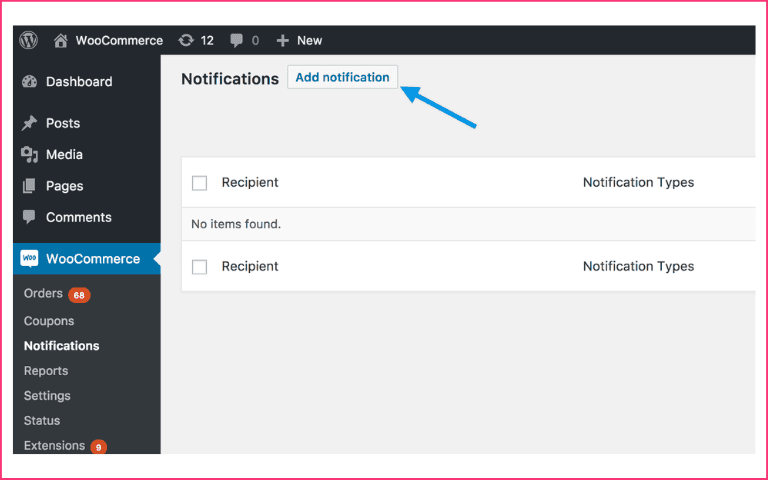
Task: Click the 0 comments count
Action: click(x=255, y=41)
